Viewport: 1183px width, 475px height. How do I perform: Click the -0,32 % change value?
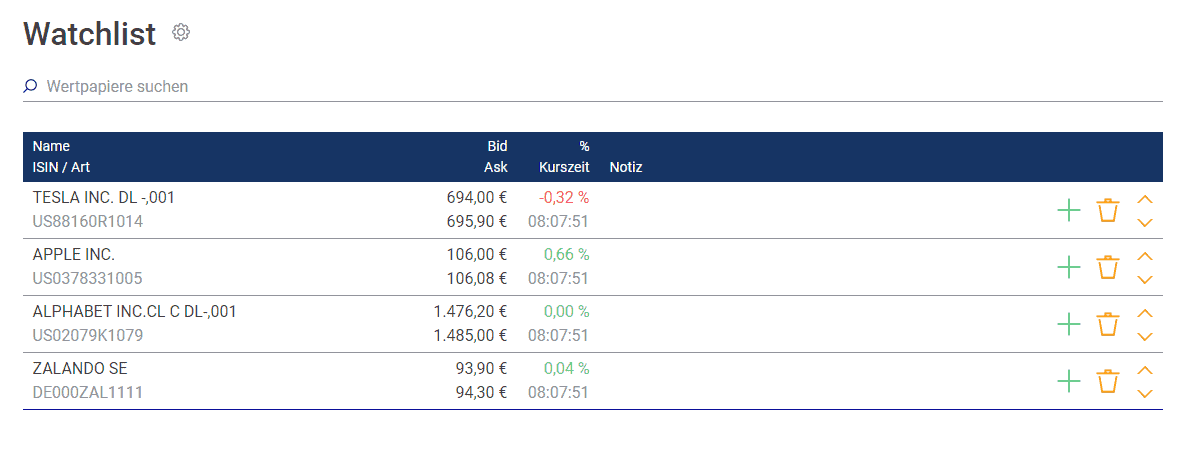(564, 198)
